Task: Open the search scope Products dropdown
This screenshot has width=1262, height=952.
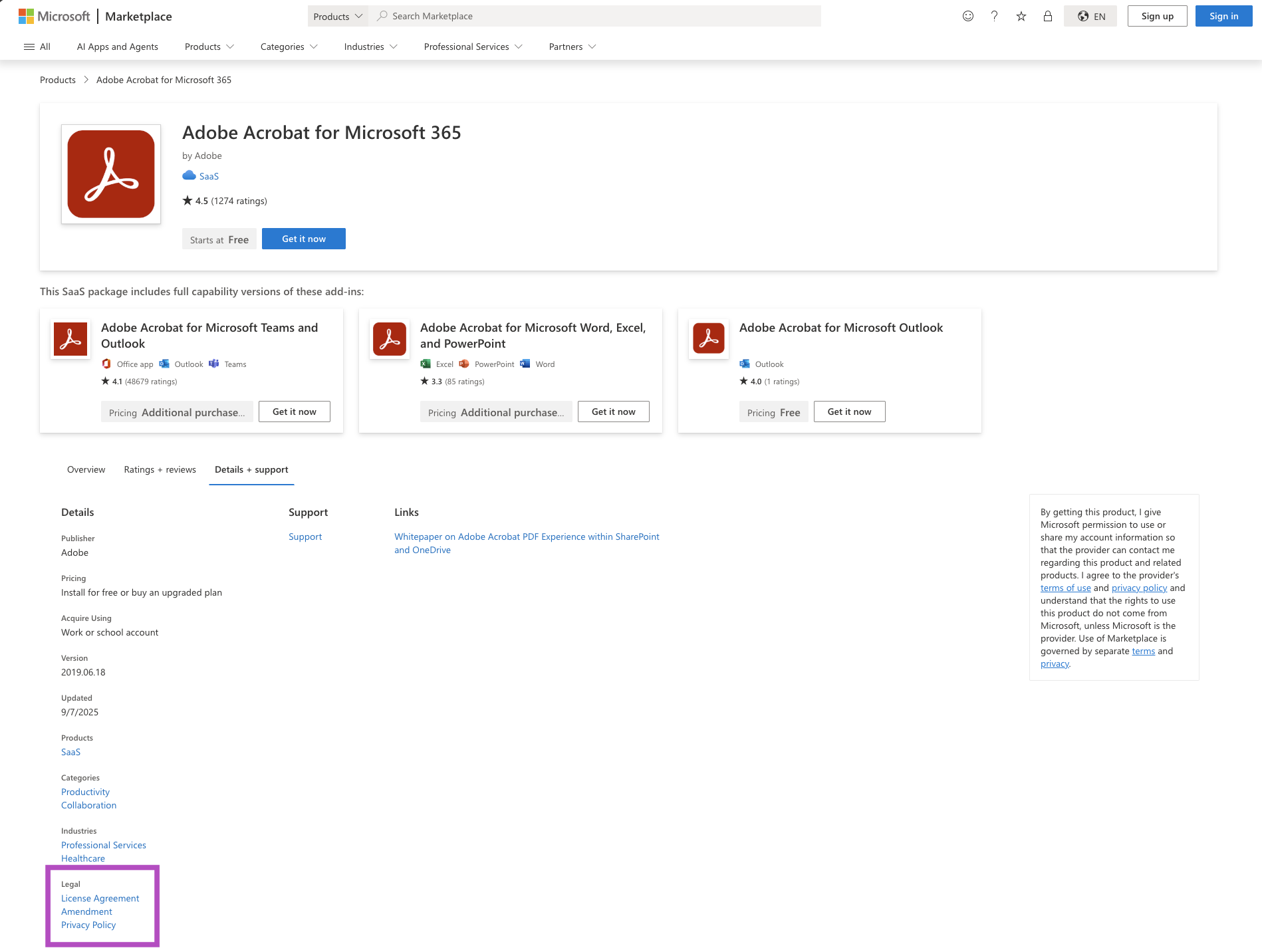Action: (338, 16)
